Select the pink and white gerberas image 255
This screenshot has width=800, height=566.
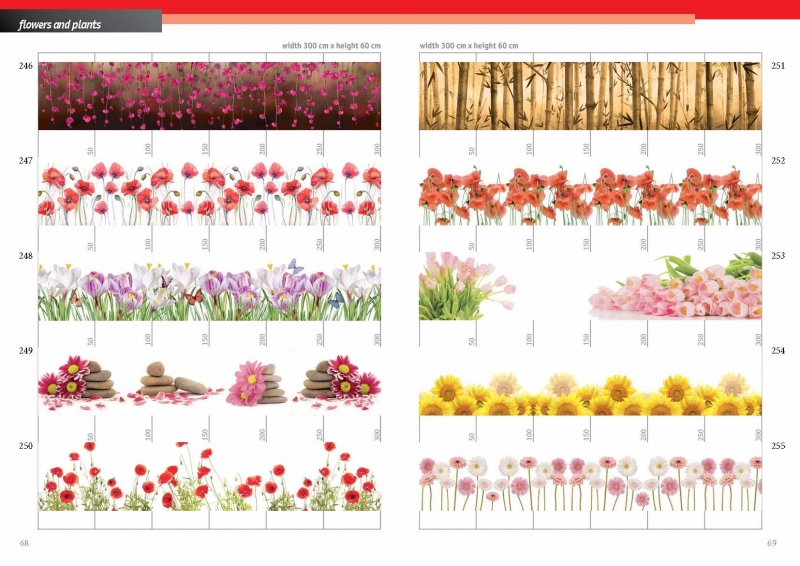pyautogui.click(x=590, y=482)
